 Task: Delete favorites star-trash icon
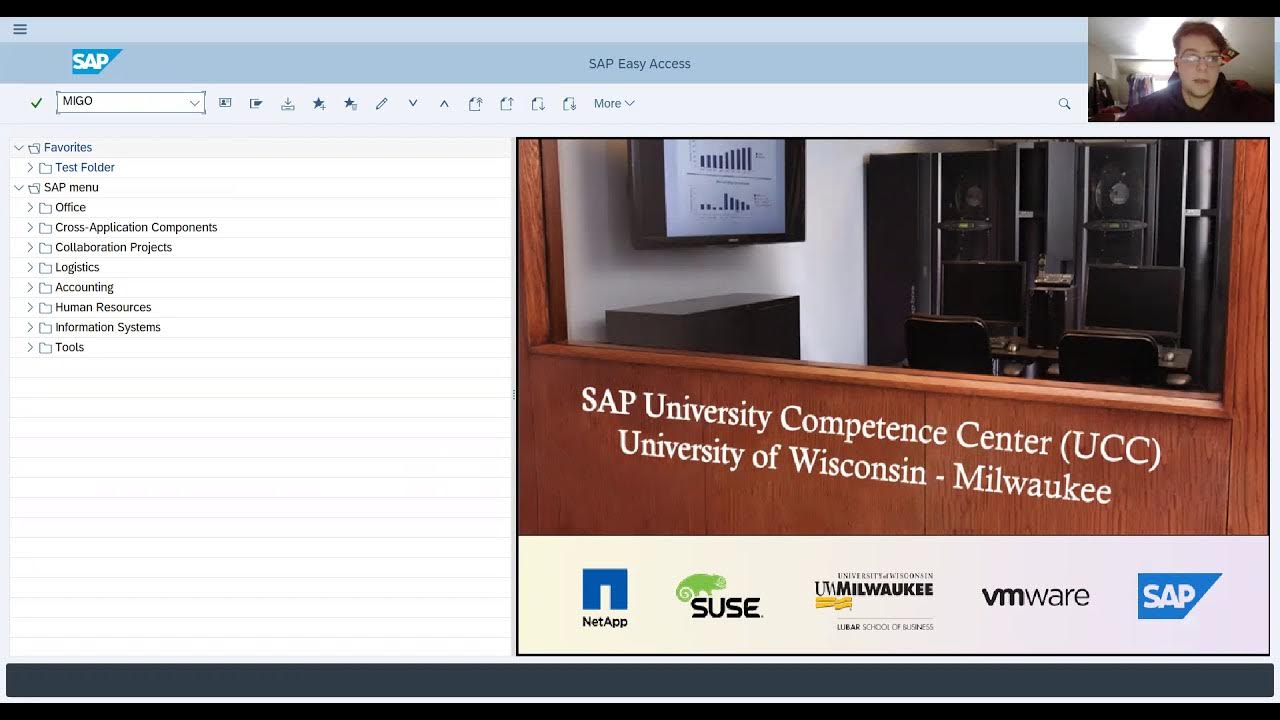tap(350, 103)
